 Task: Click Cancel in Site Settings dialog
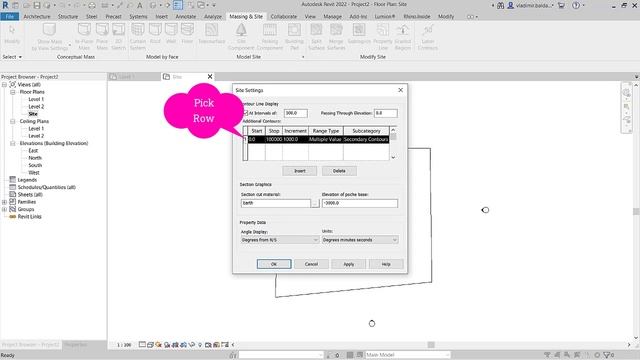pos(311,264)
